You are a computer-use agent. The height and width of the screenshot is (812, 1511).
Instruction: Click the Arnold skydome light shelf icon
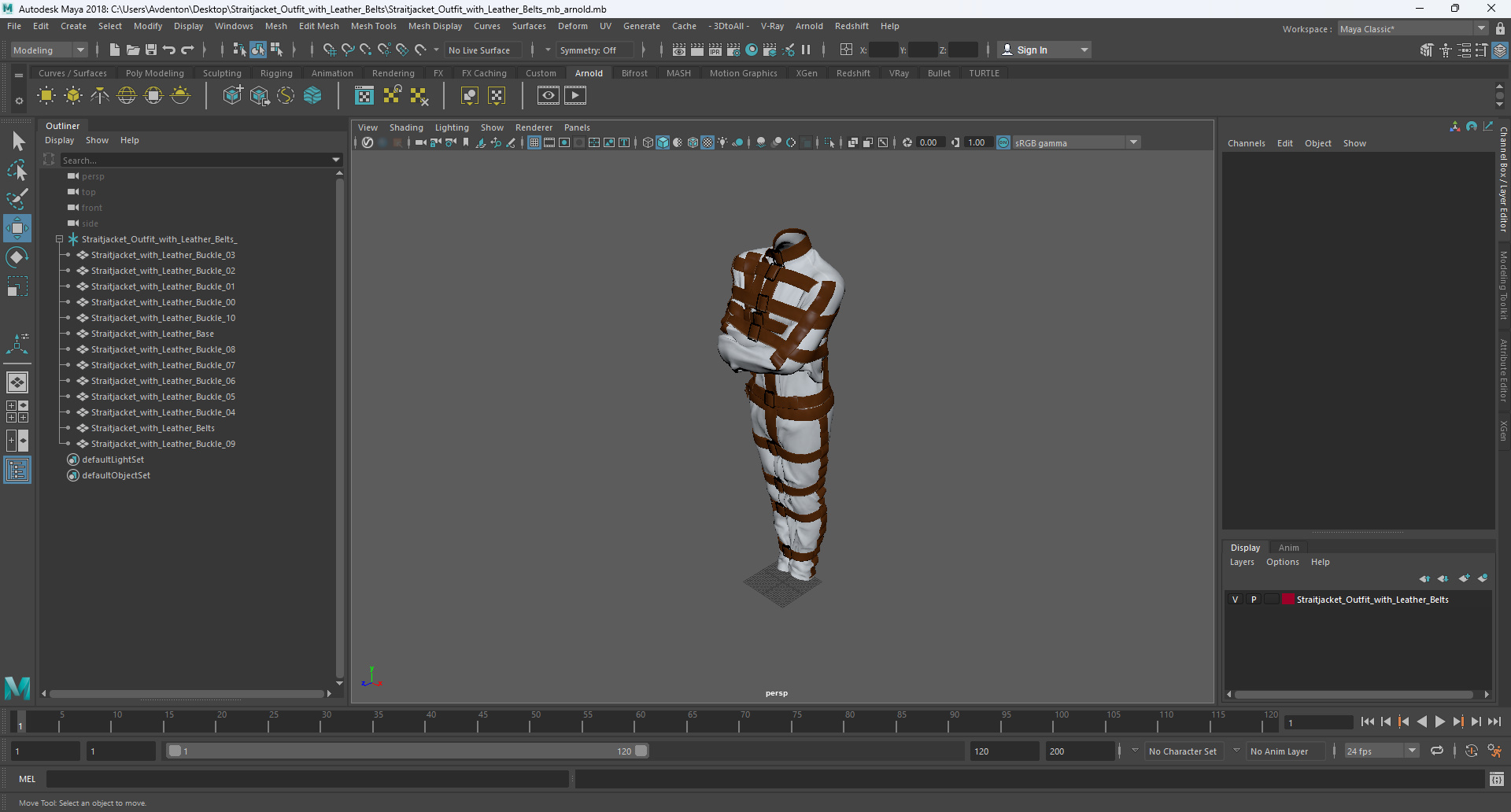[x=127, y=96]
